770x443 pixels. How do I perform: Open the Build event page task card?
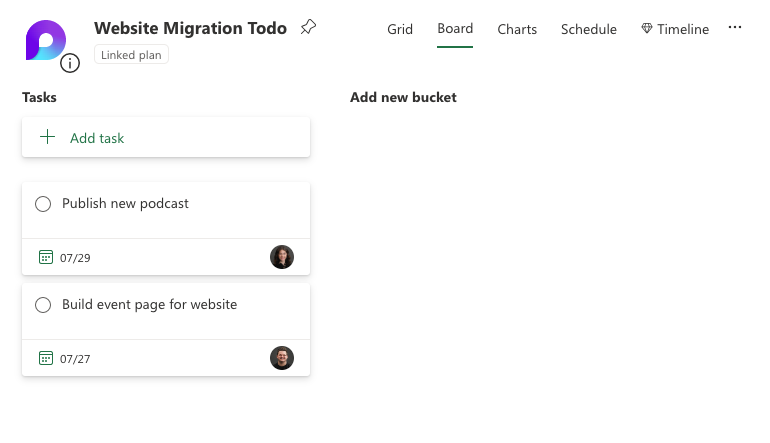coord(166,330)
